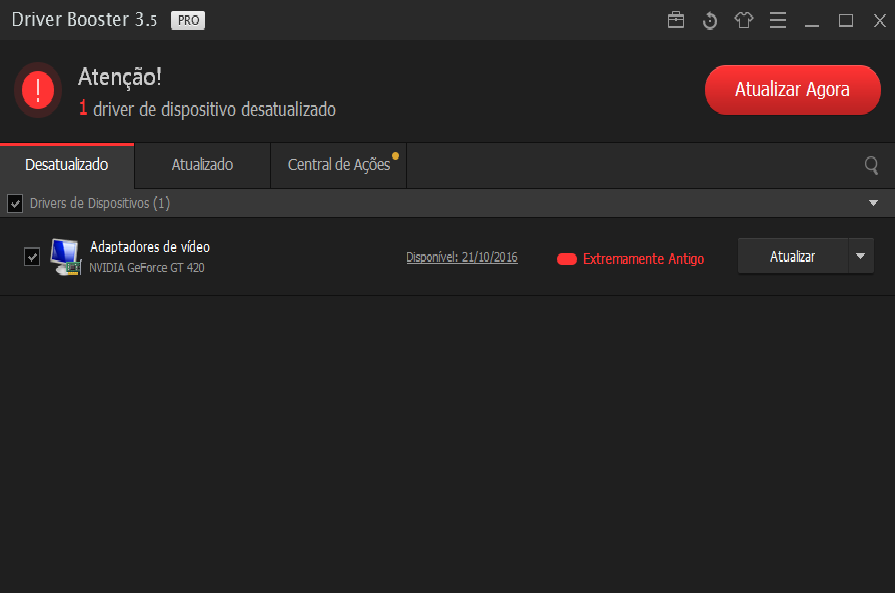Click the video adapter device icon
The height and width of the screenshot is (593, 895).
tap(65, 256)
